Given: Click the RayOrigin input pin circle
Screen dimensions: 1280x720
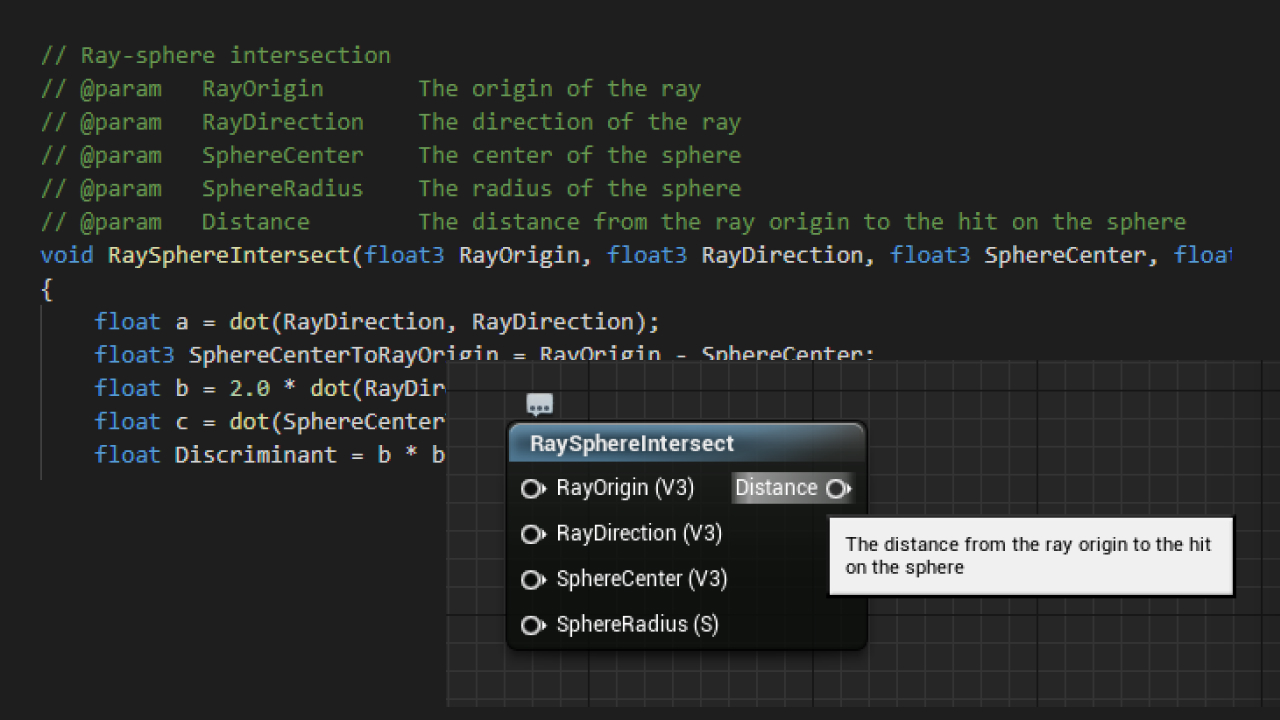Looking at the screenshot, I should [532, 488].
